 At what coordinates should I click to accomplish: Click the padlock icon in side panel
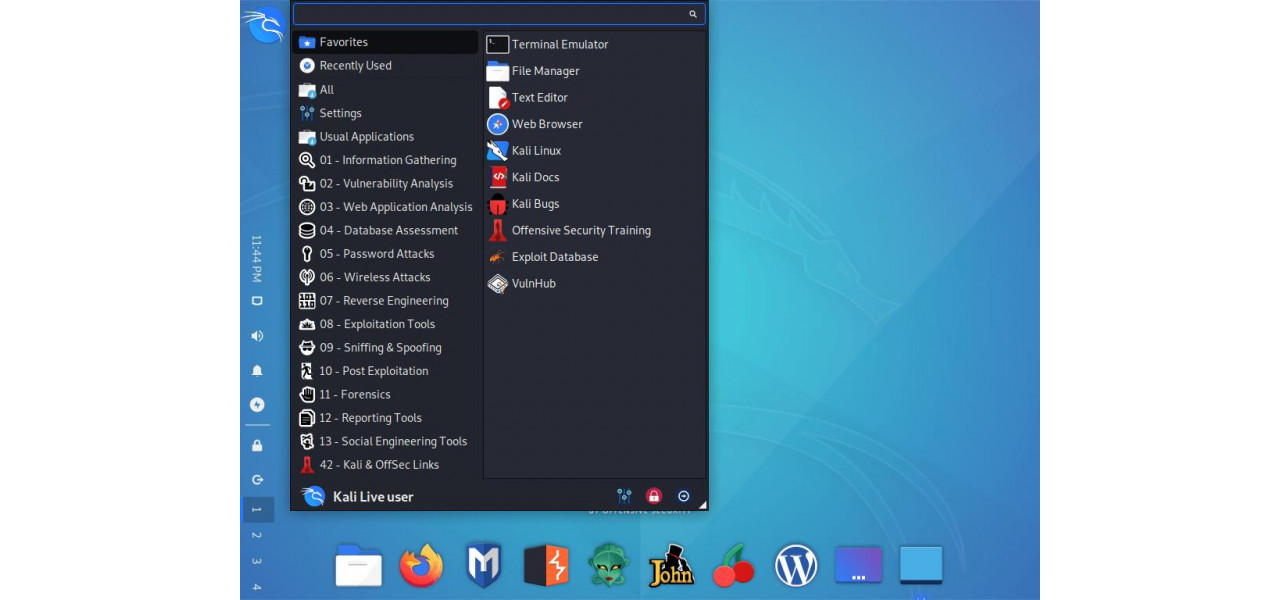[x=257, y=446]
